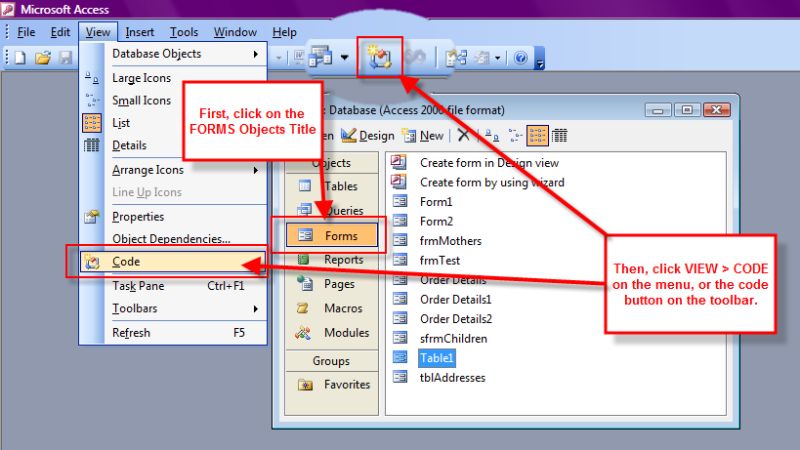Open Object Dependencies from the View menu

[x=173, y=239]
